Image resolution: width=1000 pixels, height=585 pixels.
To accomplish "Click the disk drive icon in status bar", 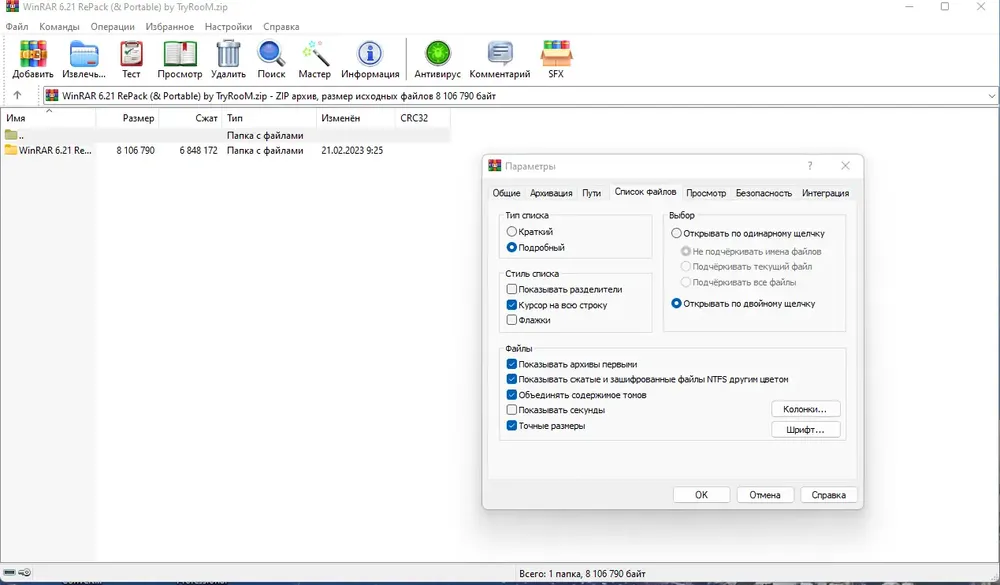I will point(10,572).
